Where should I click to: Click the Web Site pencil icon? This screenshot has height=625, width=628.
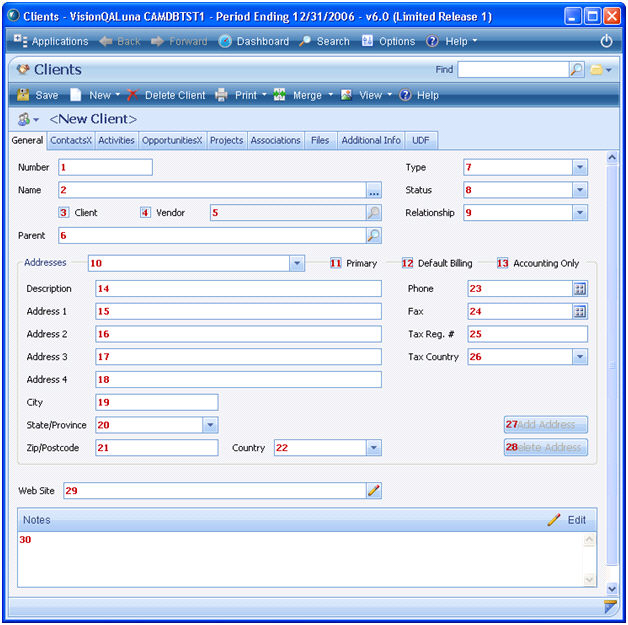(373, 490)
